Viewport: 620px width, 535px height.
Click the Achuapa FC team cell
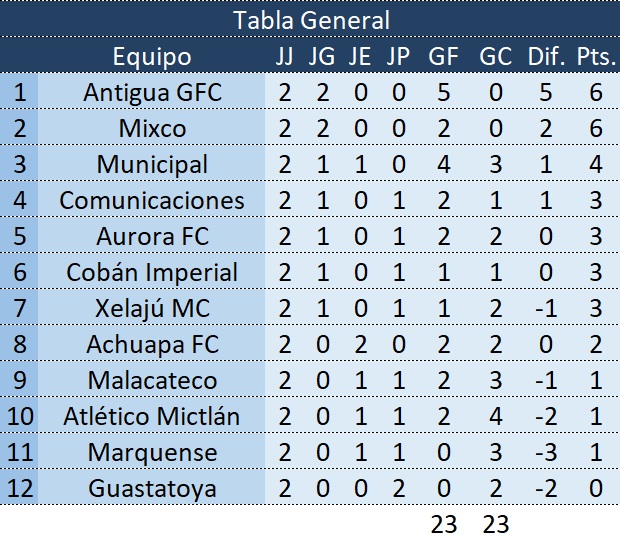152,345
